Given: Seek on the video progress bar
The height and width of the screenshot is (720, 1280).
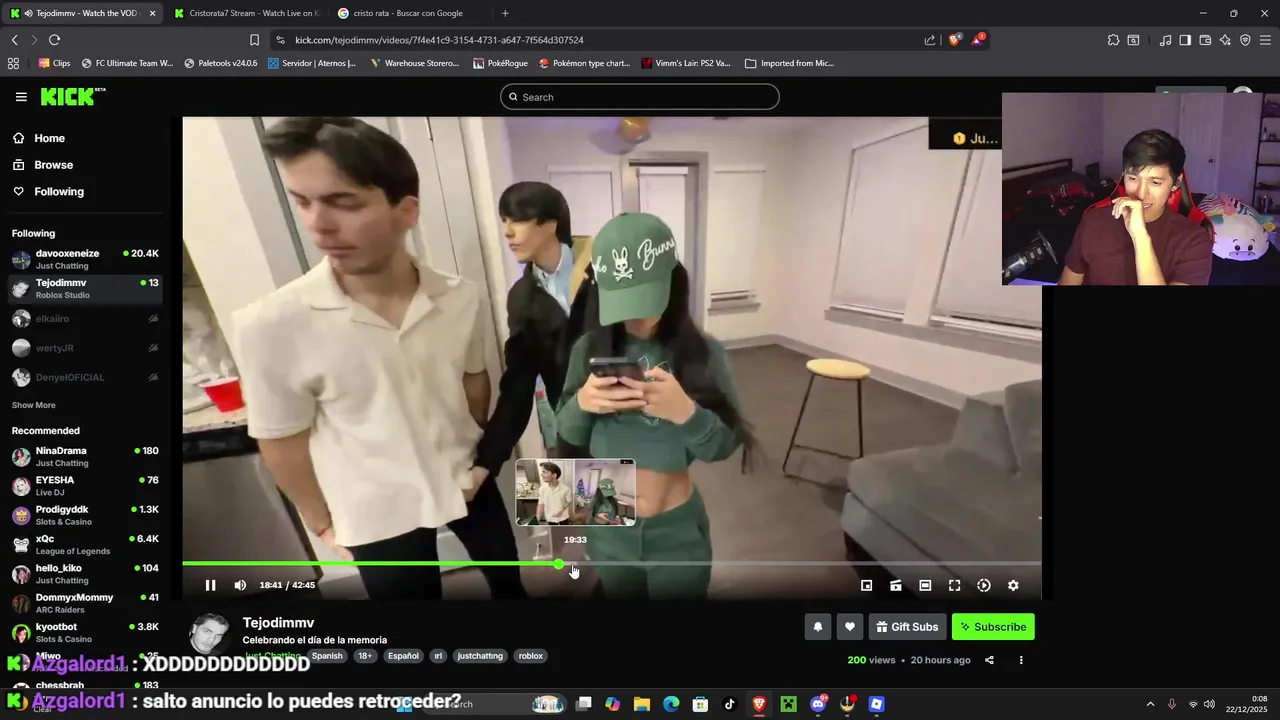Looking at the screenshot, I should click(x=611, y=564).
